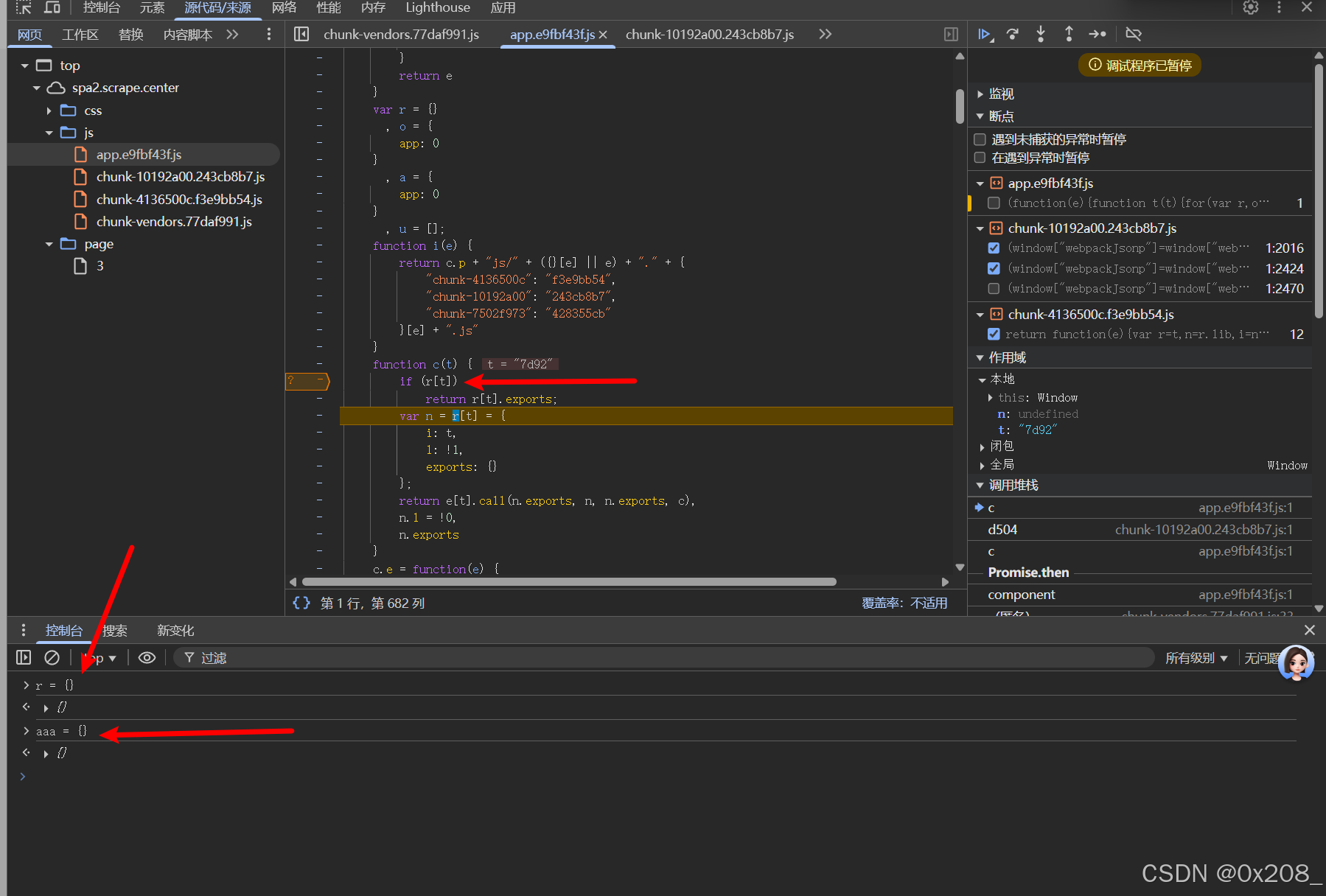Image resolution: width=1326 pixels, height=896 pixels.
Task: Enable breakpoint at 1:2470
Action: coord(994,289)
